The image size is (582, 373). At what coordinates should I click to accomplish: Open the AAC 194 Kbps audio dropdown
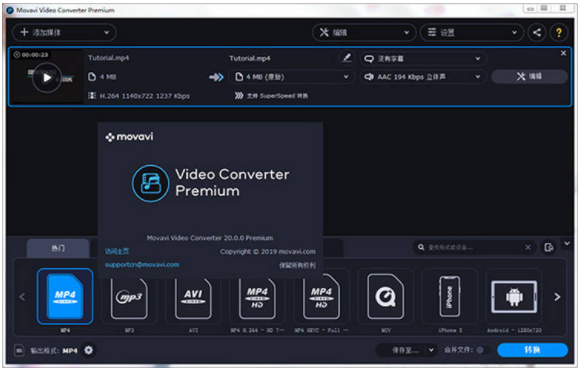pyautogui.click(x=422, y=77)
